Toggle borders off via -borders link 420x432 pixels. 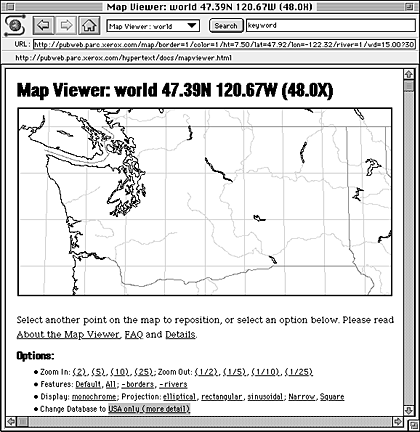[x=138, y=384]
